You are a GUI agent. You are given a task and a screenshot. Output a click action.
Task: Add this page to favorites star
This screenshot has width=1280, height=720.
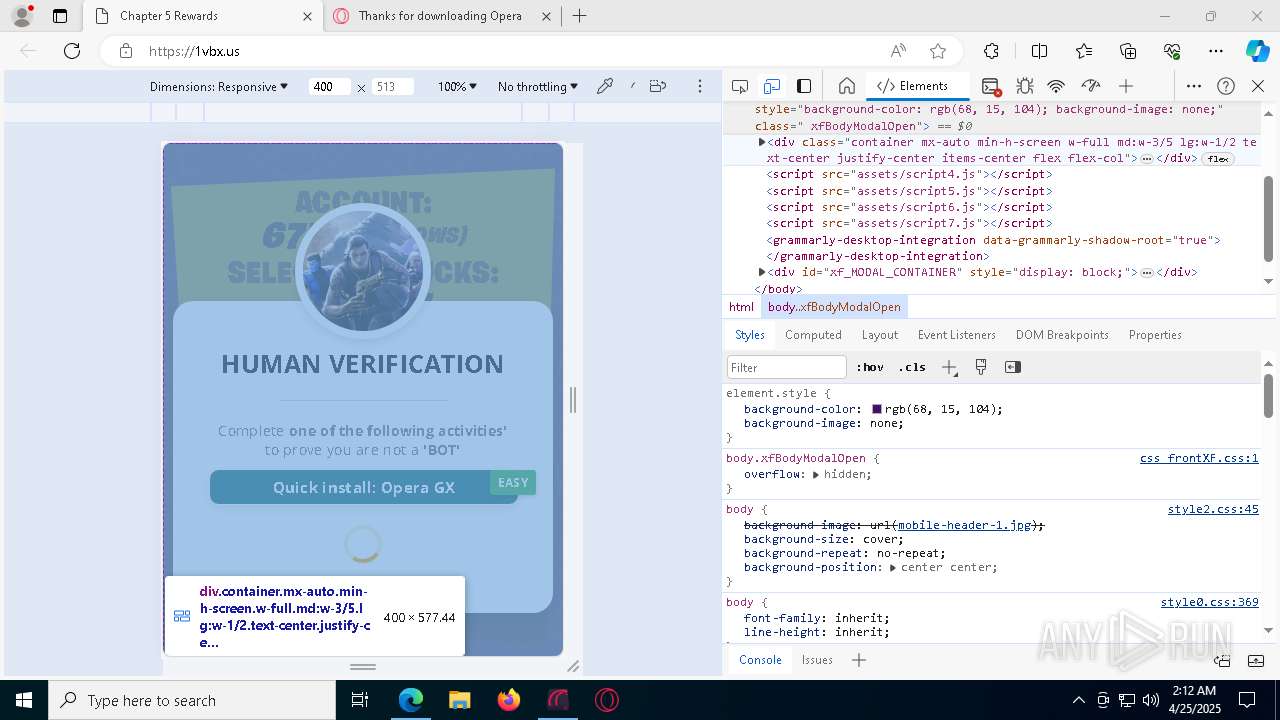coord(937,51)
